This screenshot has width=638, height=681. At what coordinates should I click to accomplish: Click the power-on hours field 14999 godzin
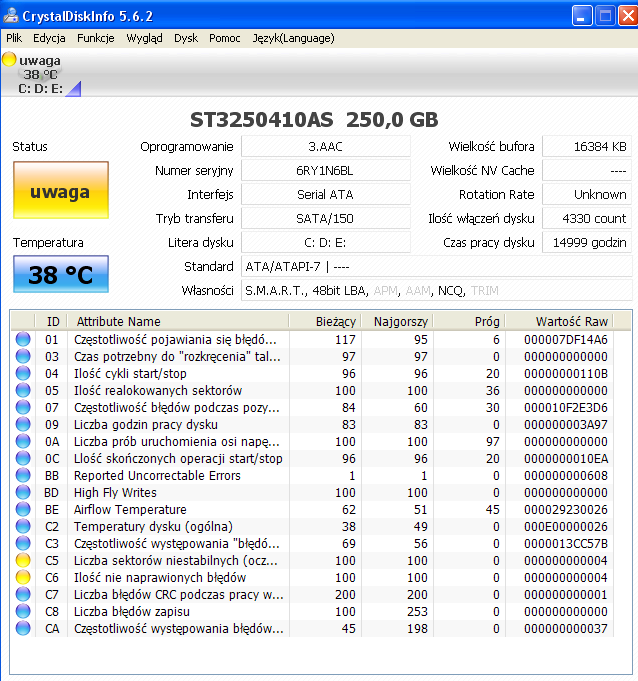pyautogui.click(x=587, y=242)
